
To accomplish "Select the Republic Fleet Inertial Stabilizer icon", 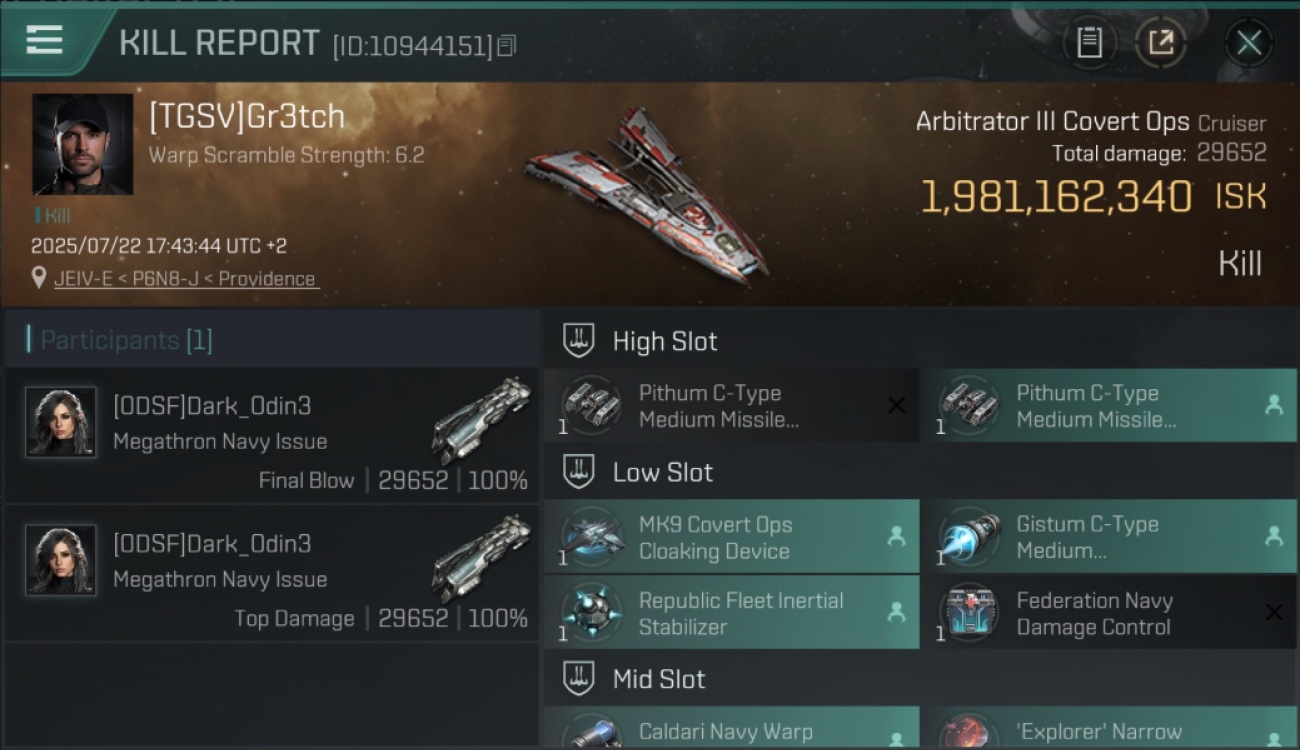I will click(592, 613).
